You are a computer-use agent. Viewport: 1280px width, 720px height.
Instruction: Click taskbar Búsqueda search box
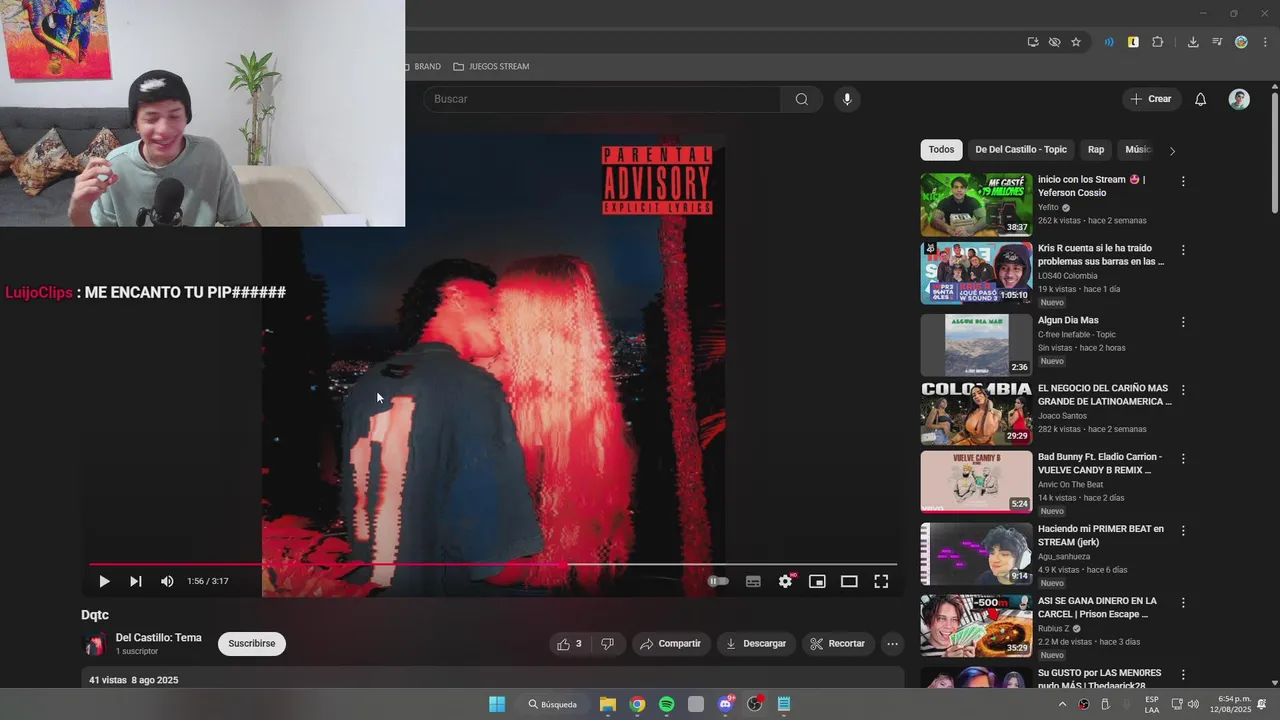553,704
